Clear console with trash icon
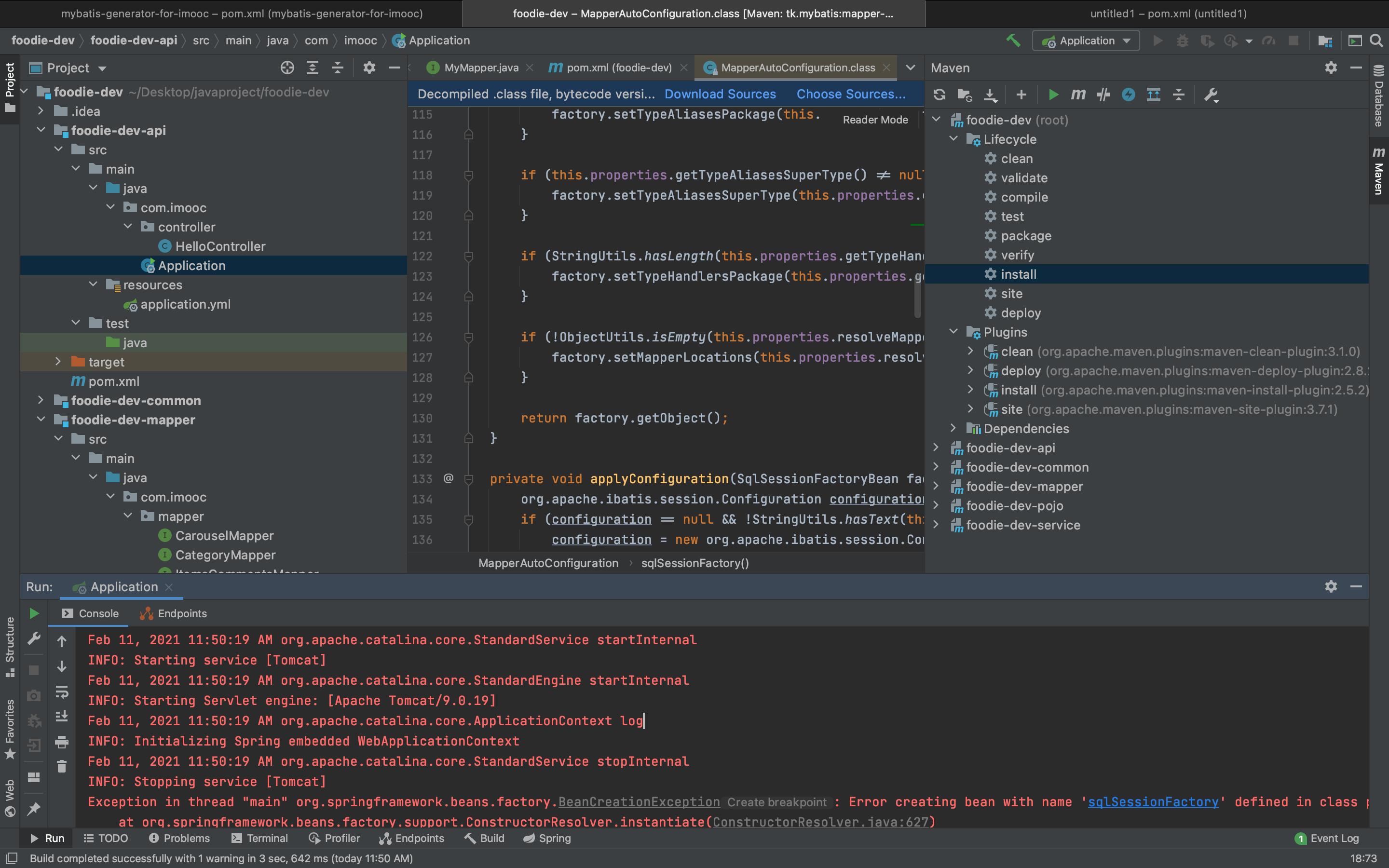 [61, 766]
